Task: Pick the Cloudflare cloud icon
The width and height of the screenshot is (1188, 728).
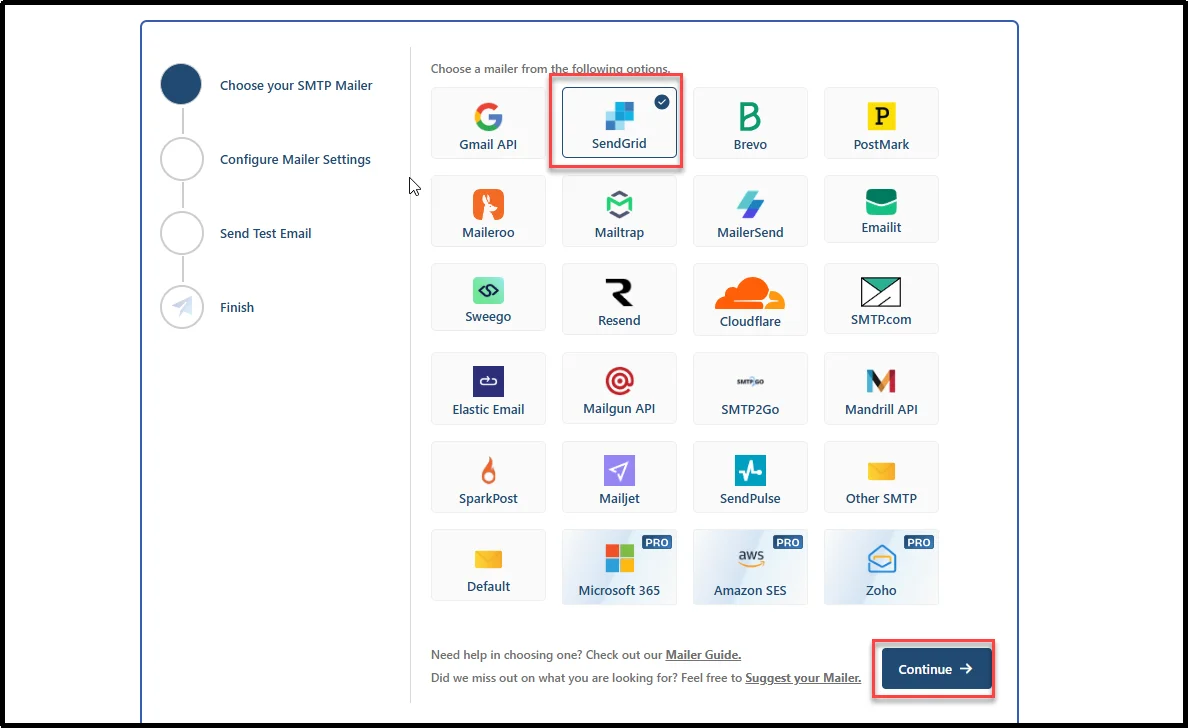Action: [x=749, y=293]
